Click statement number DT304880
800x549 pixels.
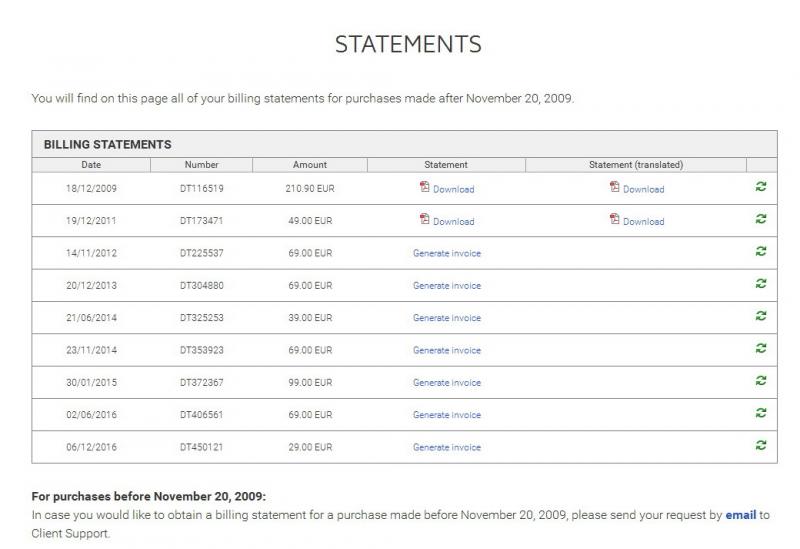(x=202, y=285)
